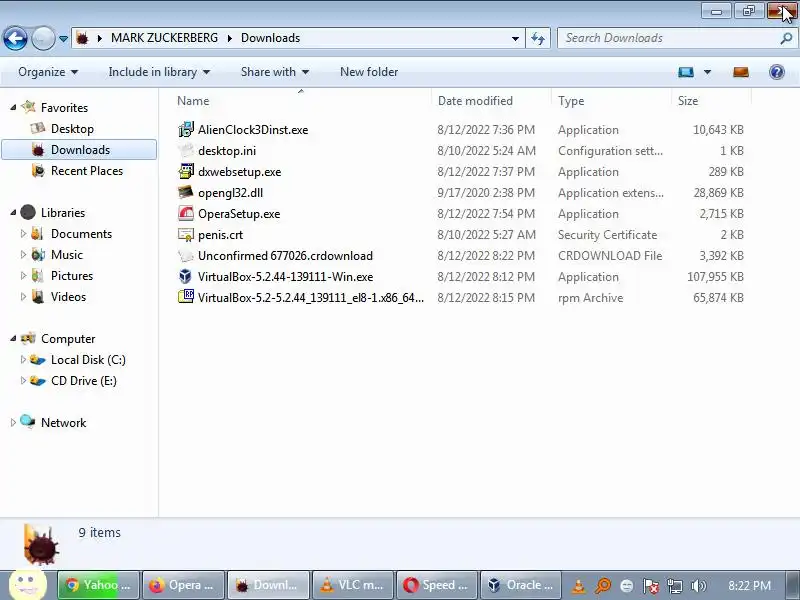Collapse the Favorites group
800x600 pixels.
pyautogui.click(x=13, y=108)
